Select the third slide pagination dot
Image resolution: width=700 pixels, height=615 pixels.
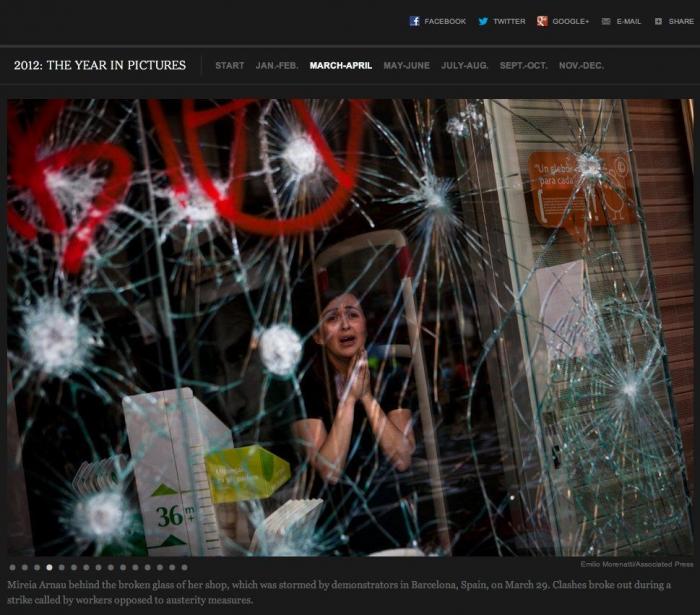tap(37, 567)
